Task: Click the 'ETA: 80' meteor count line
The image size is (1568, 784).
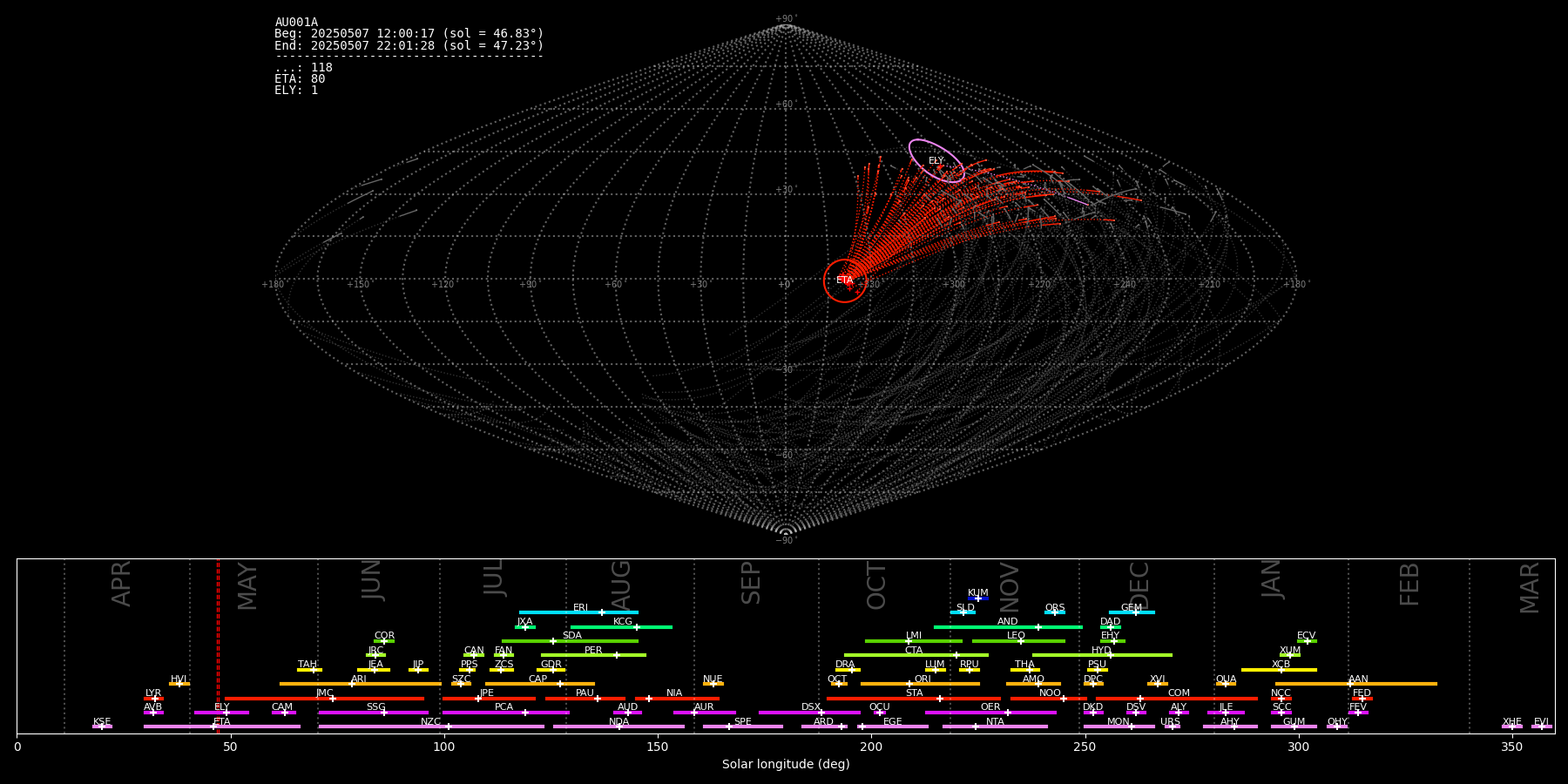Action: [300, 79]
